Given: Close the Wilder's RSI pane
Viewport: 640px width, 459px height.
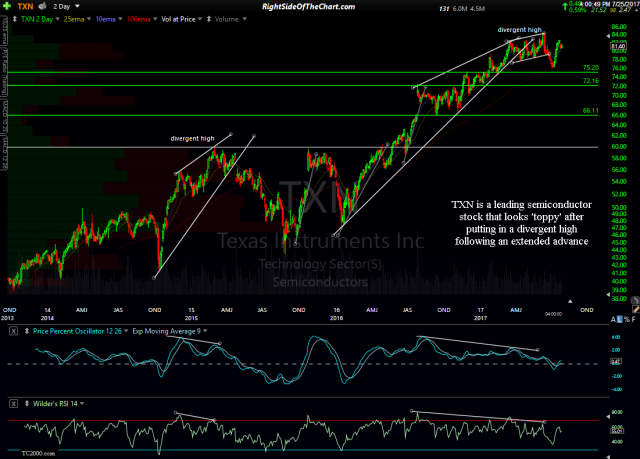Looking at the screenshot, I should pyautogui.click(x=13, y=401).
